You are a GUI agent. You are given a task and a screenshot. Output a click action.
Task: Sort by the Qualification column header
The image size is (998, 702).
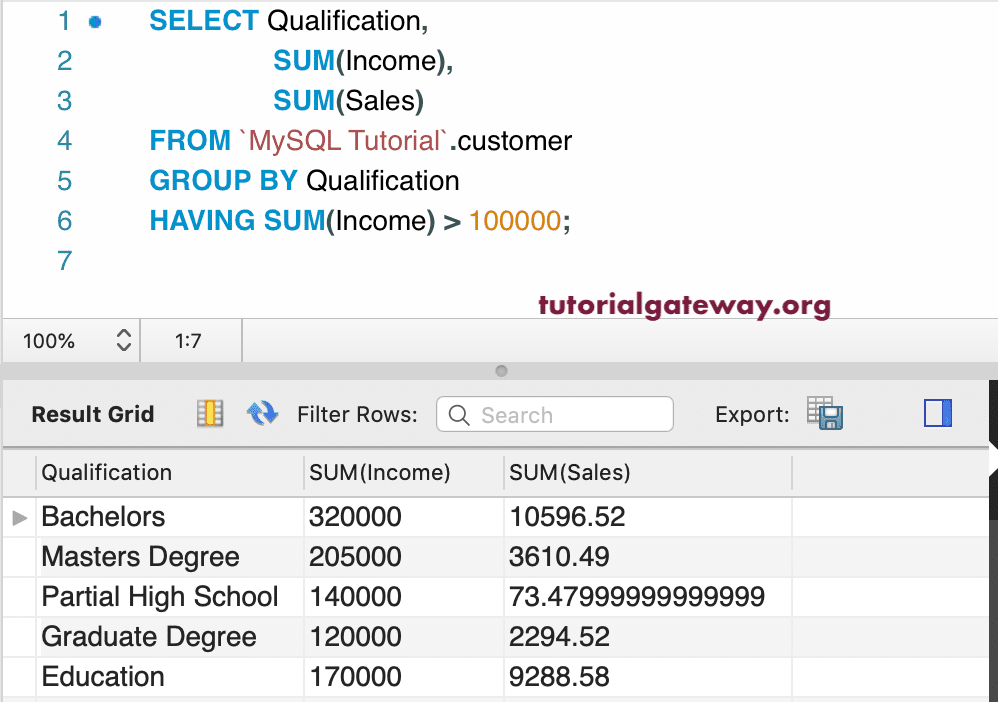(x=107, y=472)
